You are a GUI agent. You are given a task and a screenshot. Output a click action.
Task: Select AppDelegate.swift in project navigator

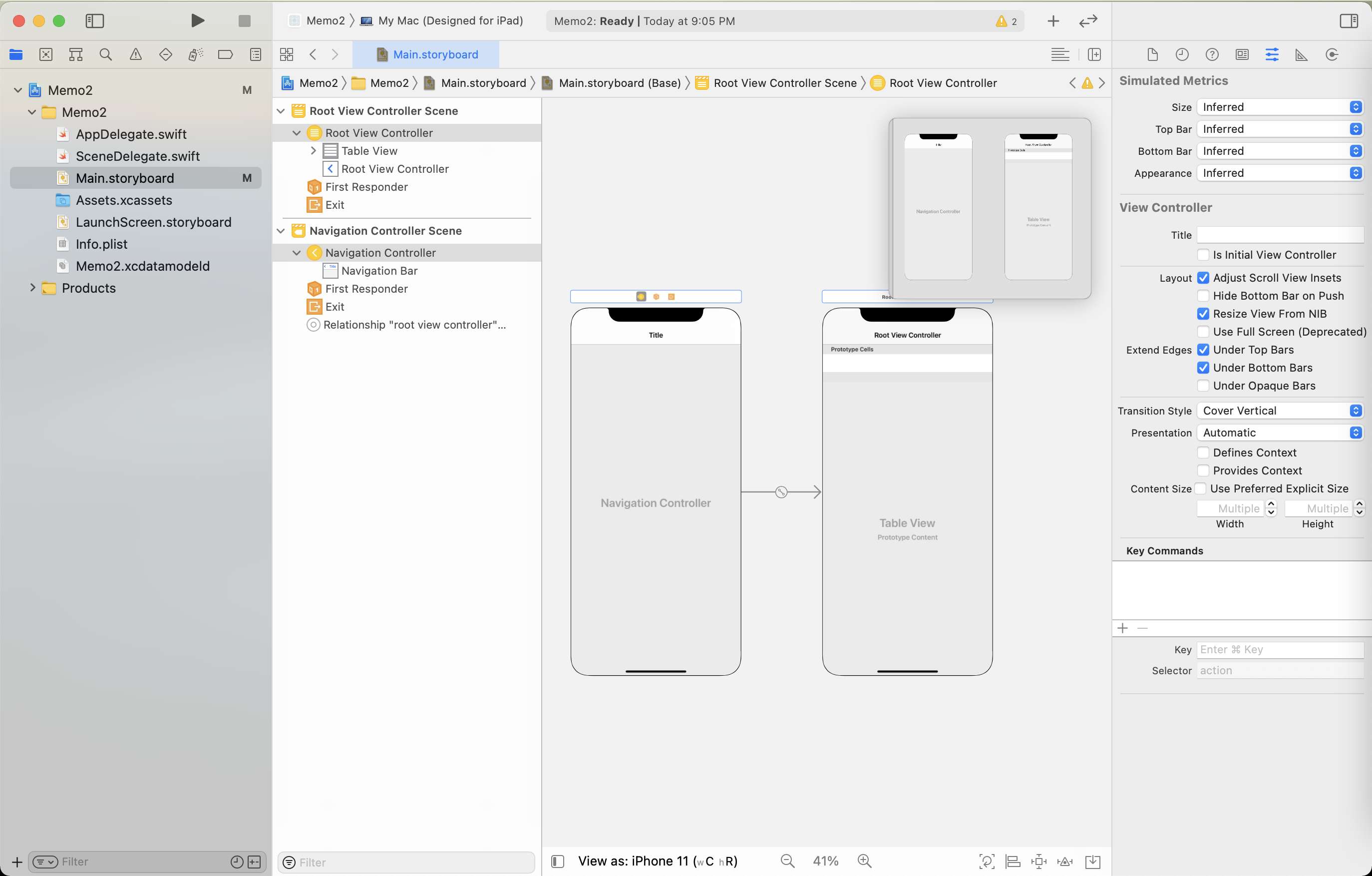tap(131, 134)
